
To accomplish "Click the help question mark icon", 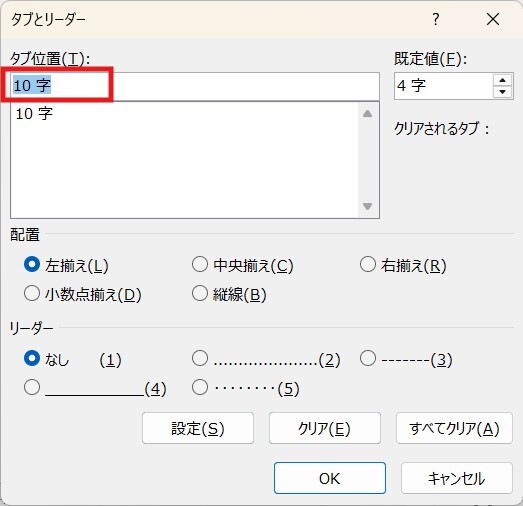I will [436, 19].
